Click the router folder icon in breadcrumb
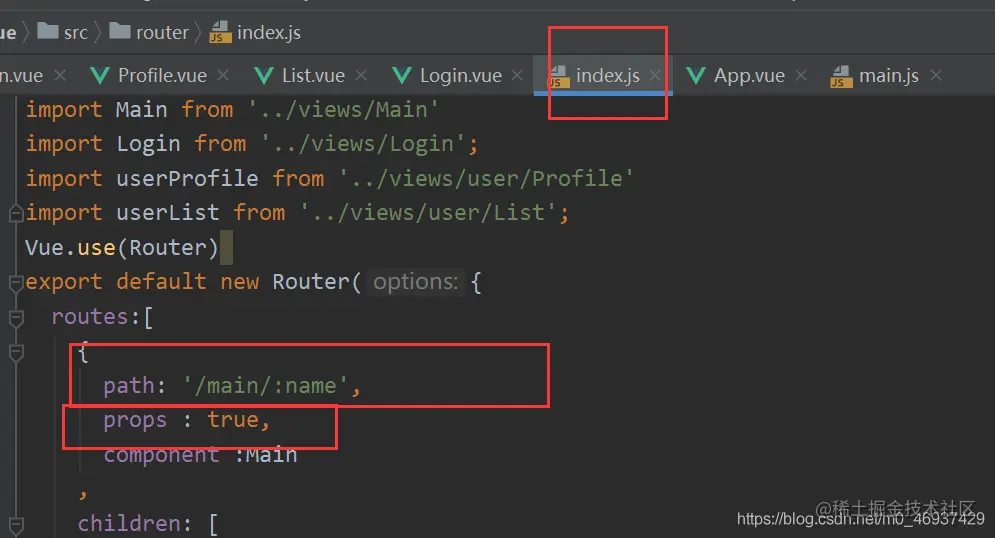The image size is (995, 538). (120, 30)
